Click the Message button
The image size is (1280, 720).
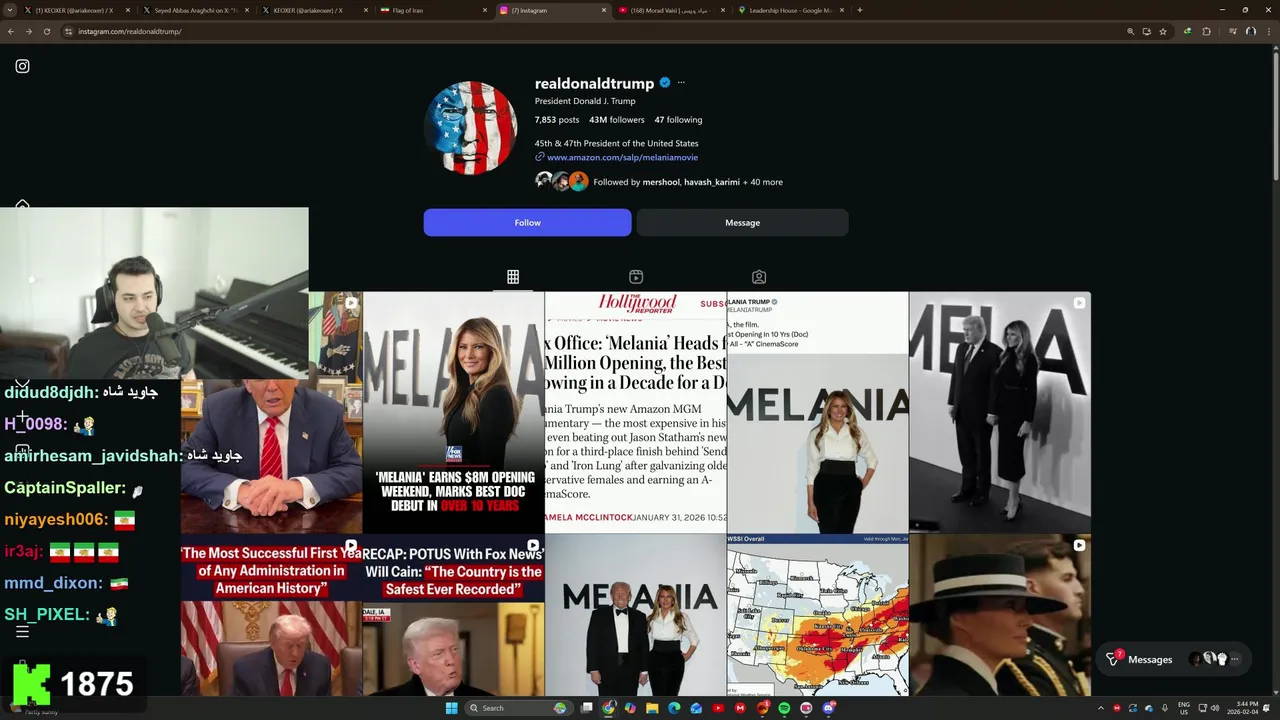pyautogui.click(x=742, y=223)
